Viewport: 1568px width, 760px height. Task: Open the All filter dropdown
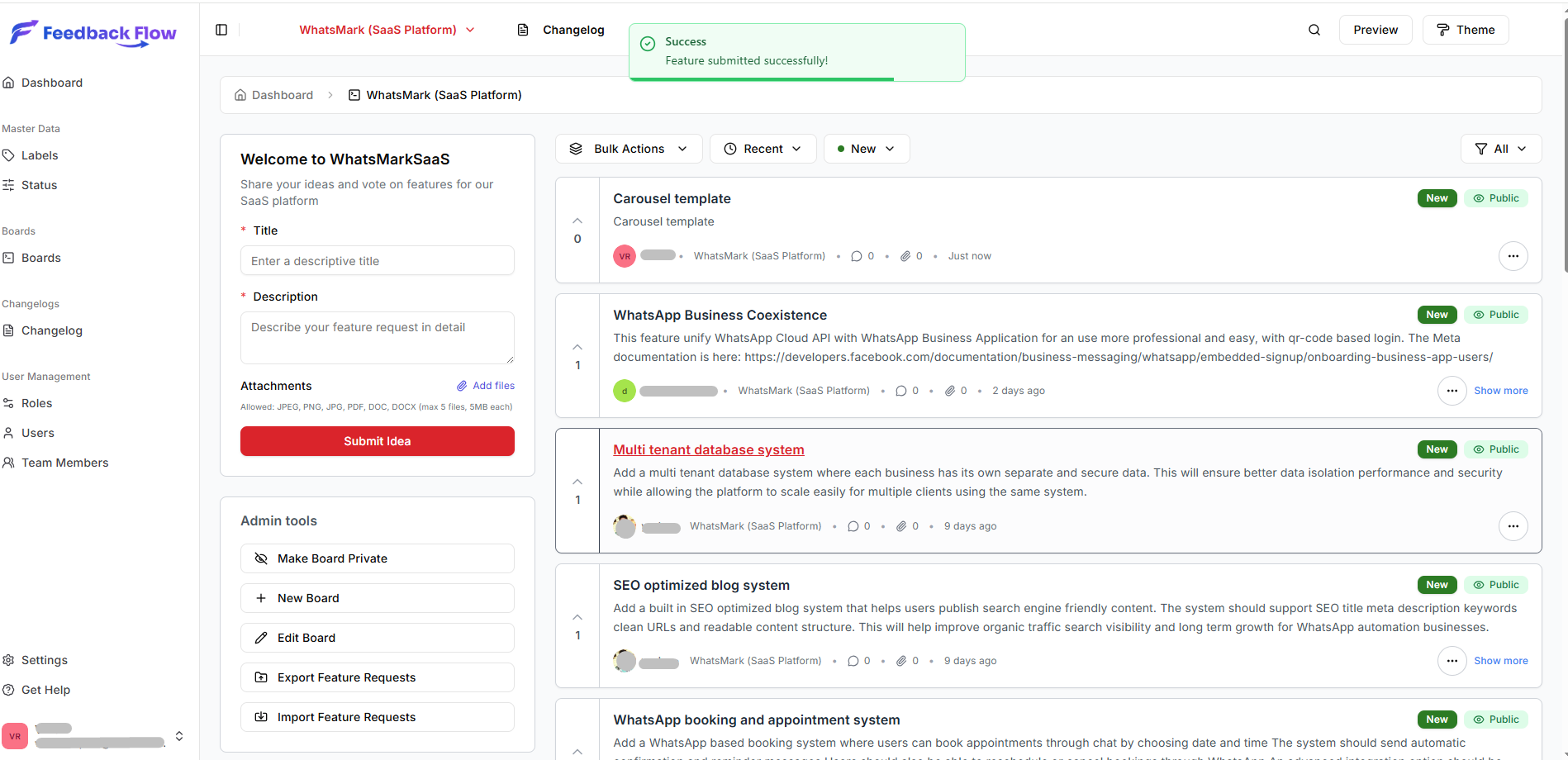coord(1500,149)
